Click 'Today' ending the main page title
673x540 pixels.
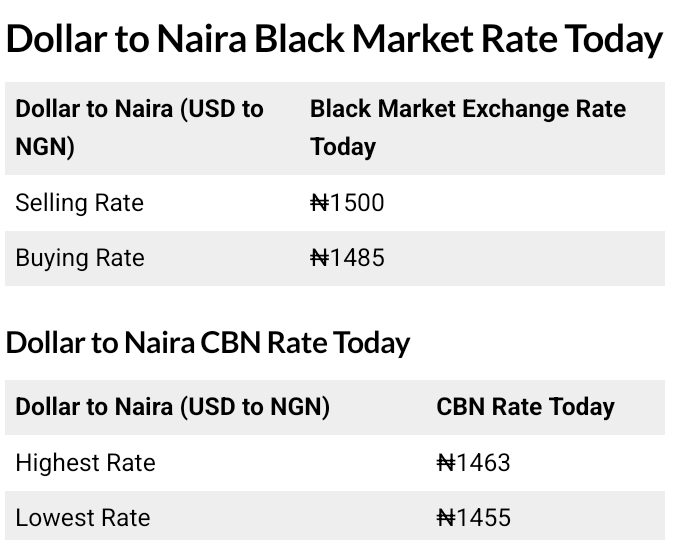612,40
